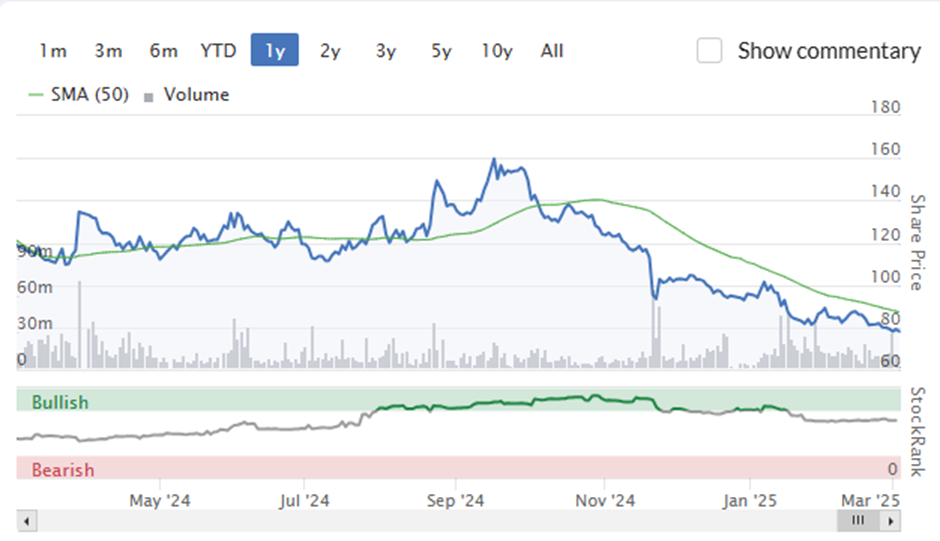Click the chart scrollbar thumb handle
The image size is (940, 541).
[858, 521]
